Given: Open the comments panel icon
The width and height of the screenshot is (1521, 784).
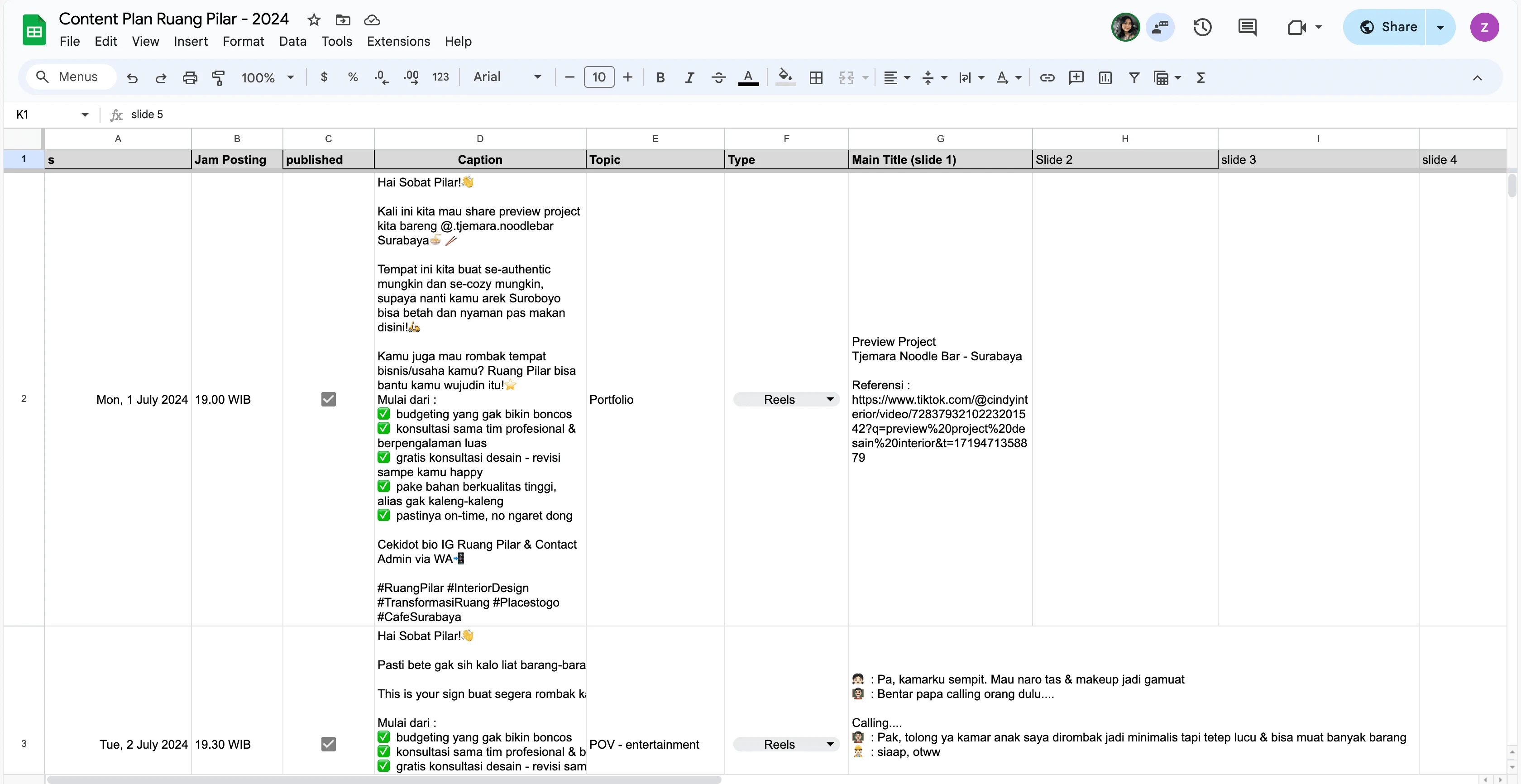Looking at the screenshot, I should click(1247, 27).
